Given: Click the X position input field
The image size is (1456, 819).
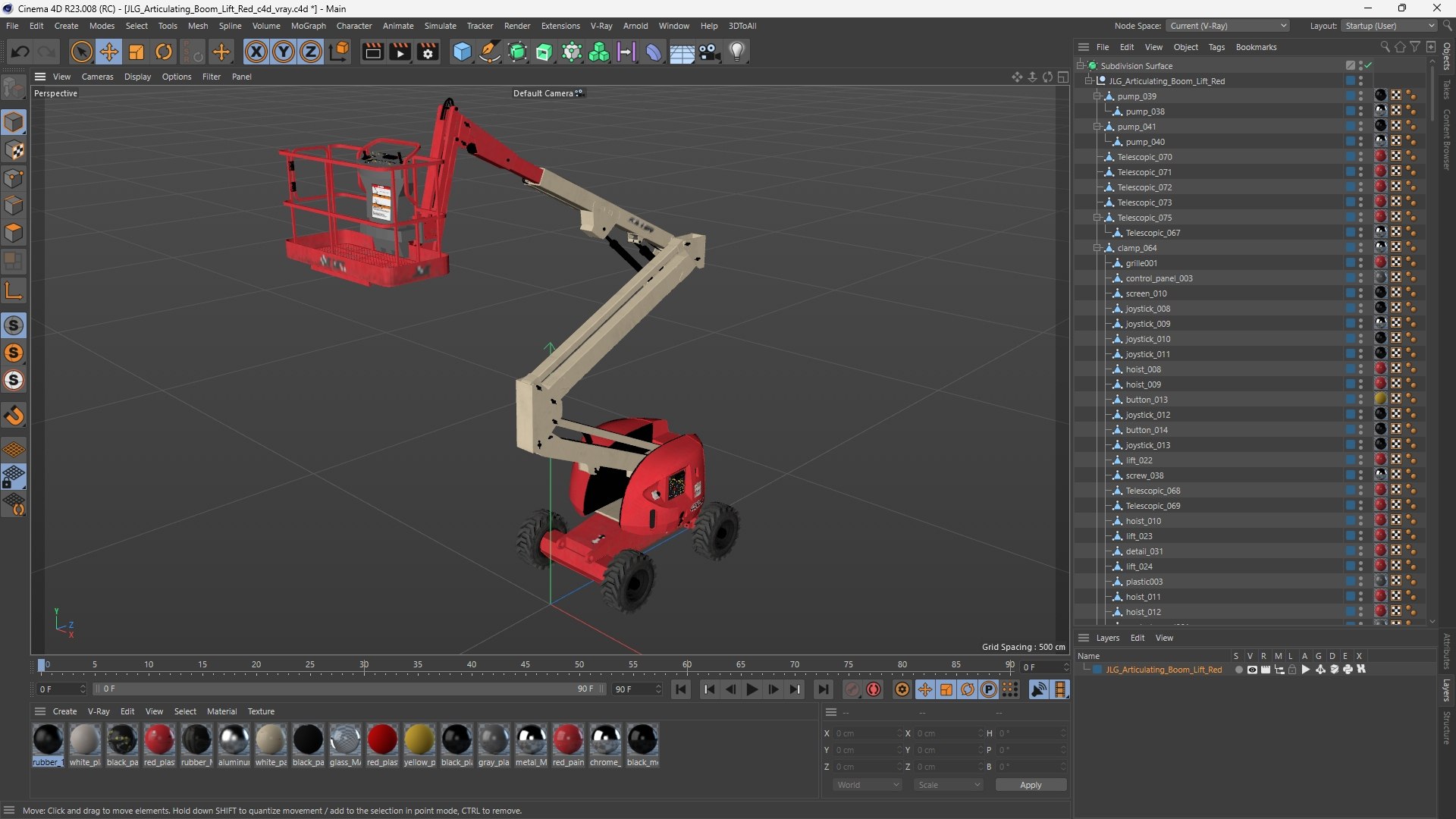Looking at the screenshot, I should click(x=868, y=733).
